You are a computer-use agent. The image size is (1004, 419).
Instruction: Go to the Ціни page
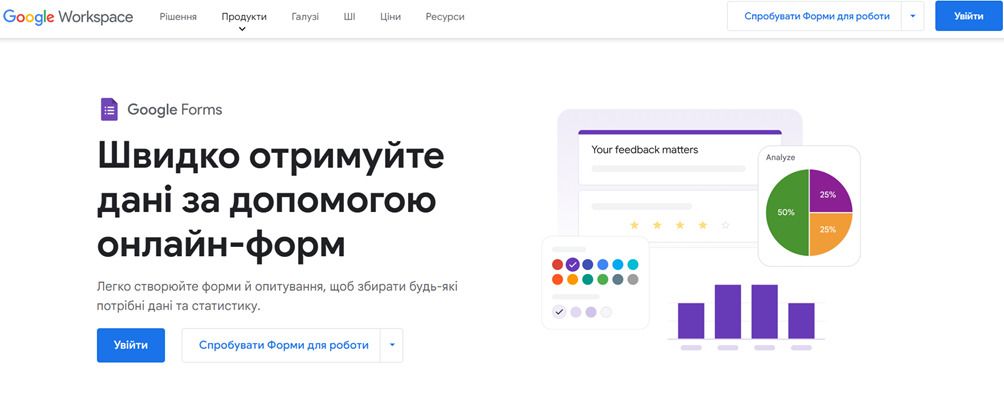[x=390, y=17]
